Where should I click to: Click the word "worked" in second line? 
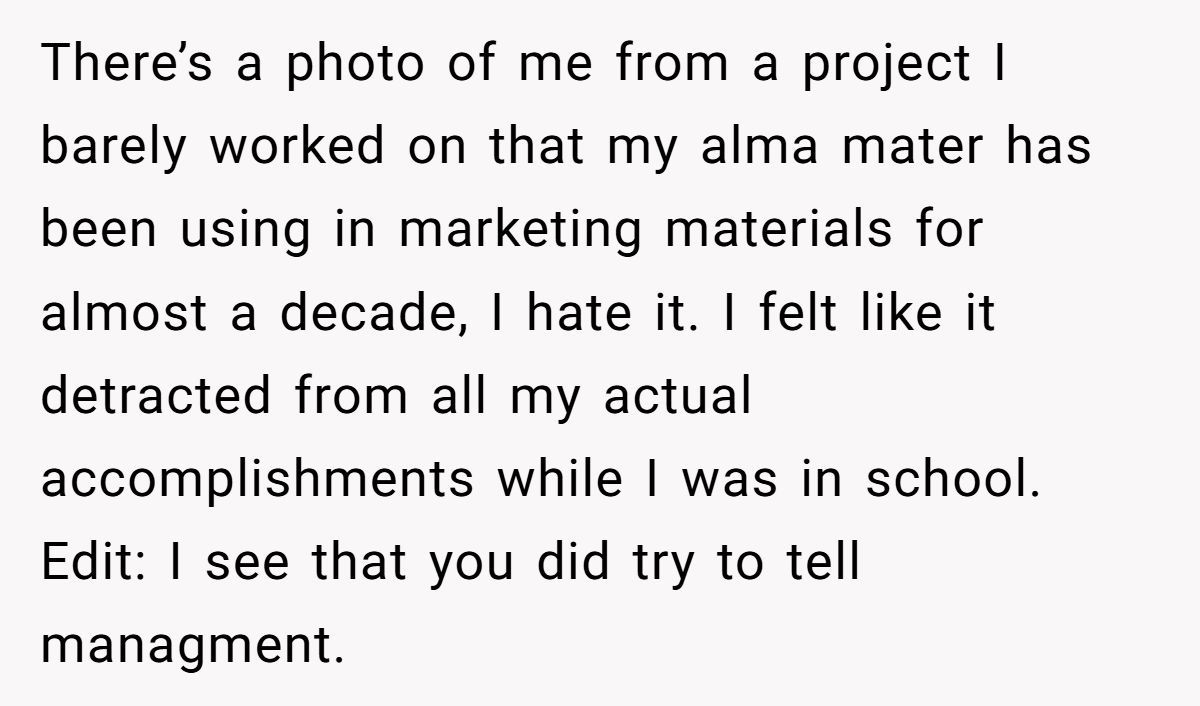click(x=297, y=147)
